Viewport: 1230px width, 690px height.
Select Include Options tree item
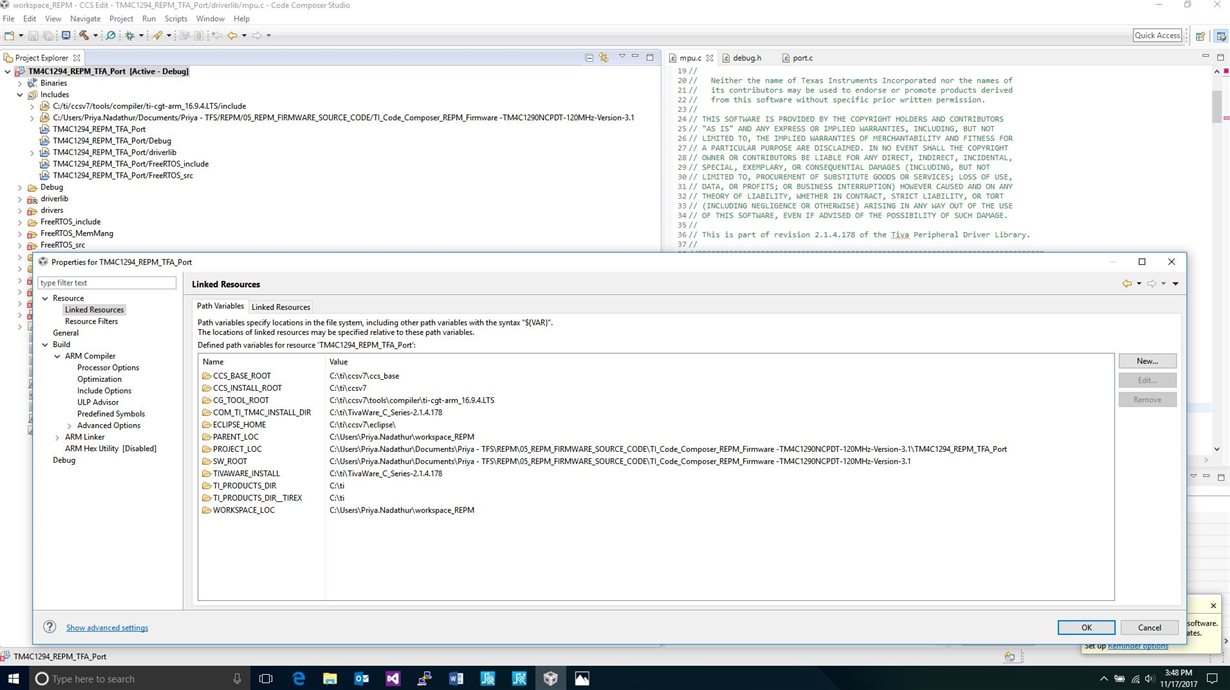(x=104, y=391)
